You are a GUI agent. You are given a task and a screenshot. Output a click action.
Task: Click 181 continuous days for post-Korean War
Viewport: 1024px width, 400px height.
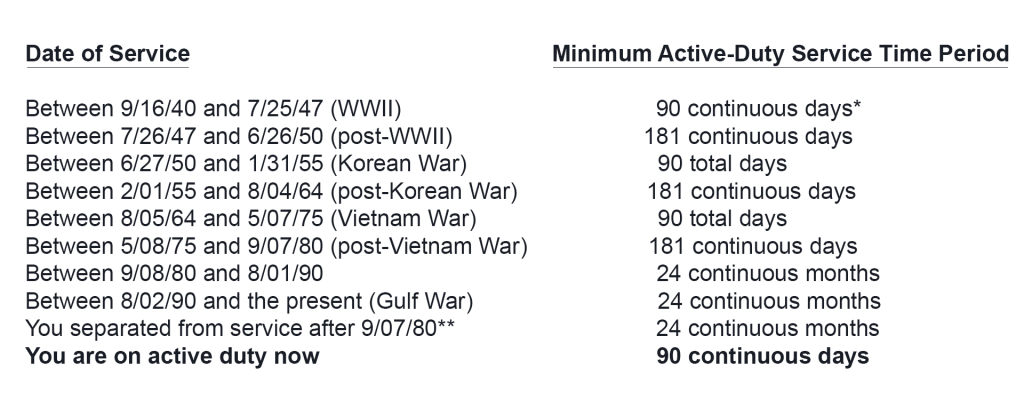point(752,191)
